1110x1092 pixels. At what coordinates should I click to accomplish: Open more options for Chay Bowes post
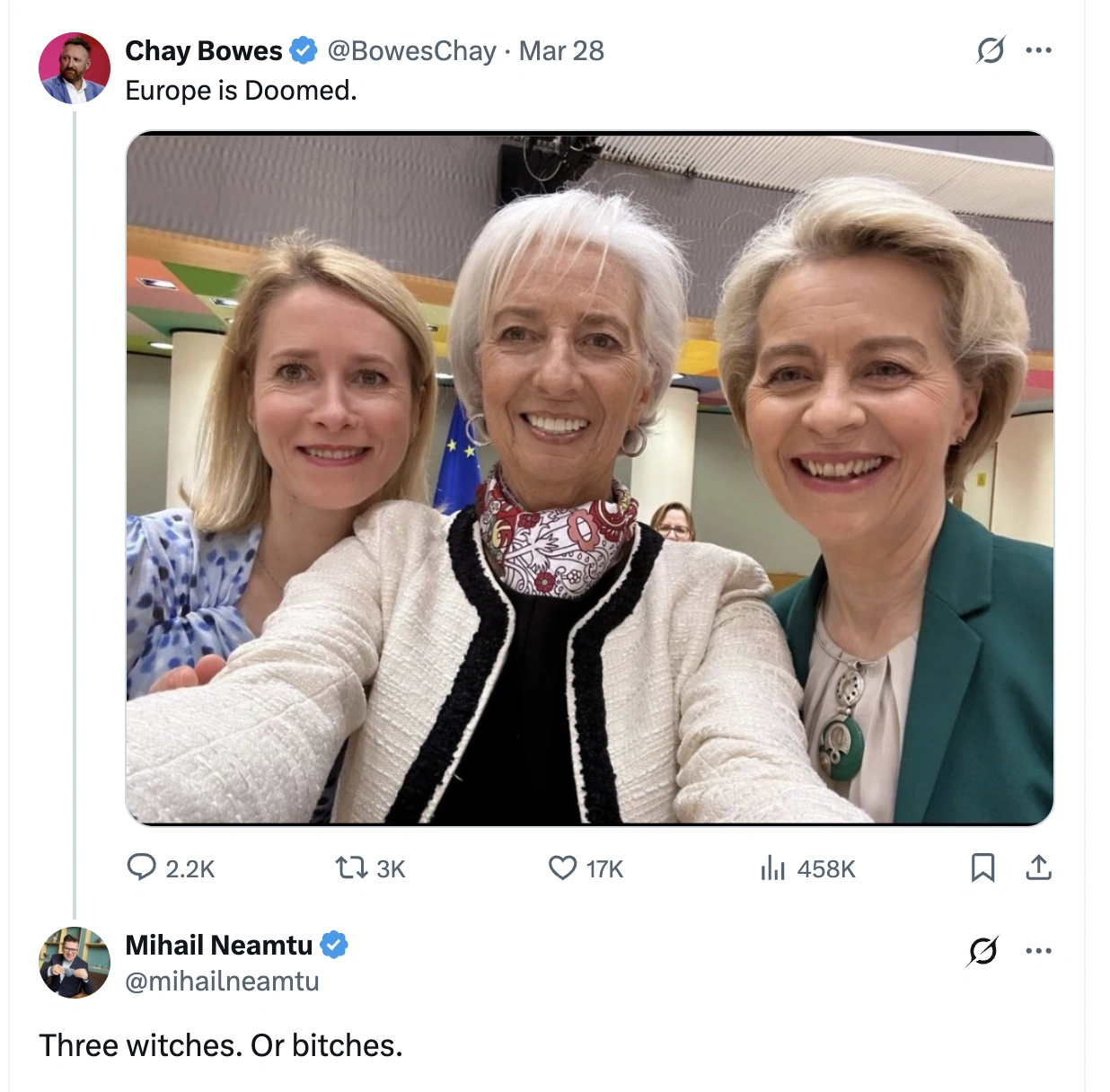pos(1038,50)
